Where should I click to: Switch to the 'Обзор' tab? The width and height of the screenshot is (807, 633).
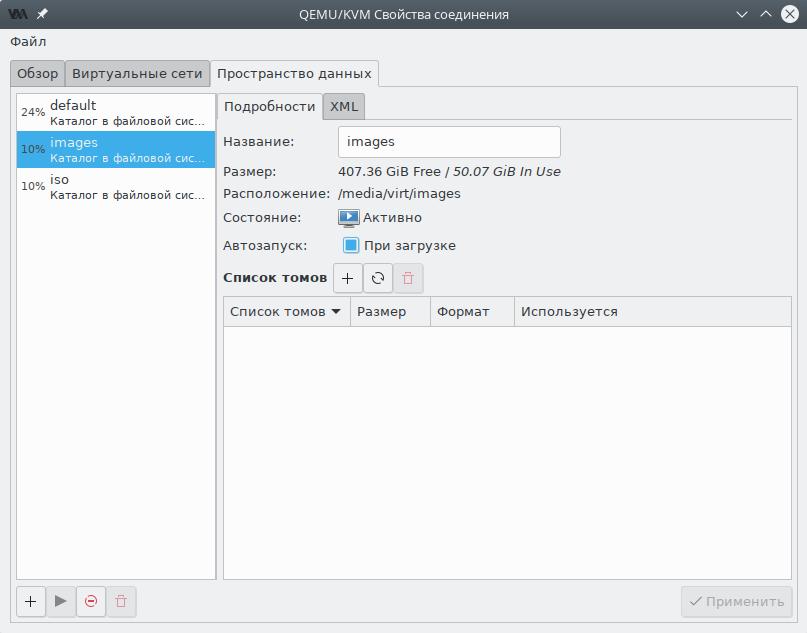click(x=38, y=74)
